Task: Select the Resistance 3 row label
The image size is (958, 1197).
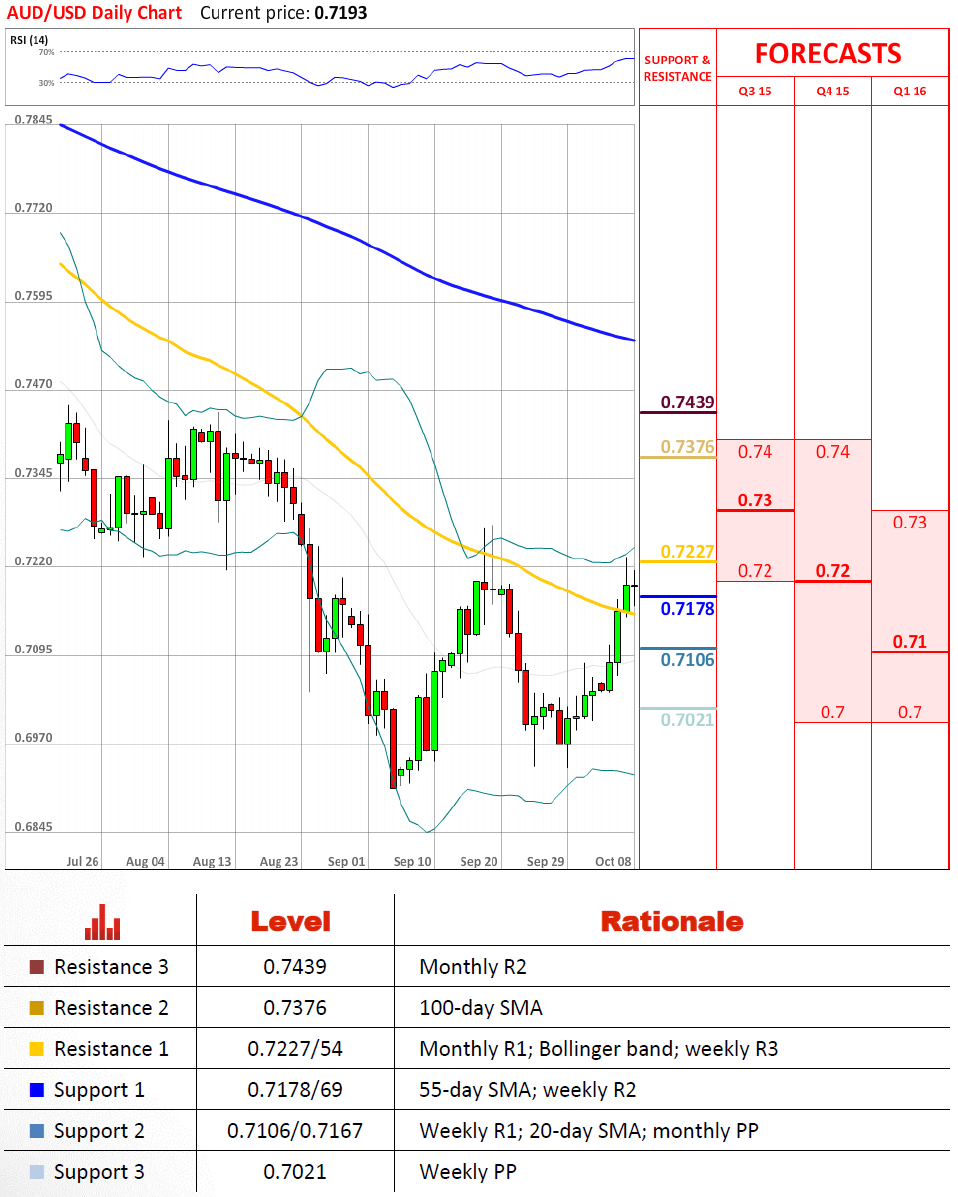Action: 111,967
